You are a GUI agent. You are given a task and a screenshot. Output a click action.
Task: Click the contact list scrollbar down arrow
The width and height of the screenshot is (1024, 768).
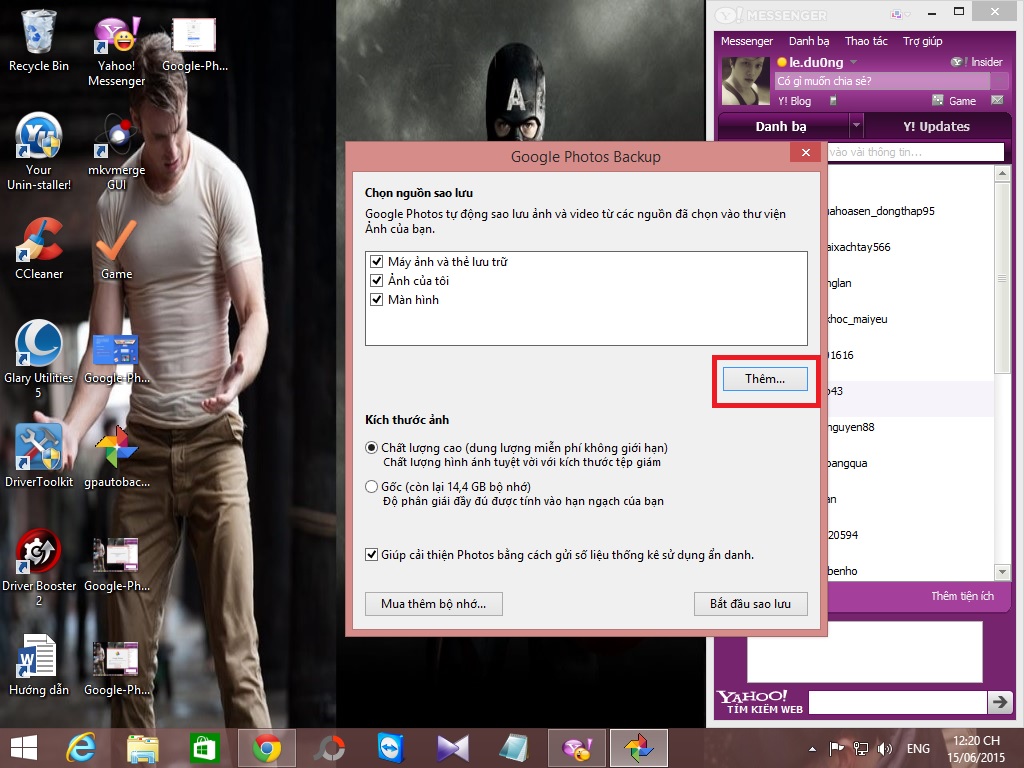pos(1002,571)
